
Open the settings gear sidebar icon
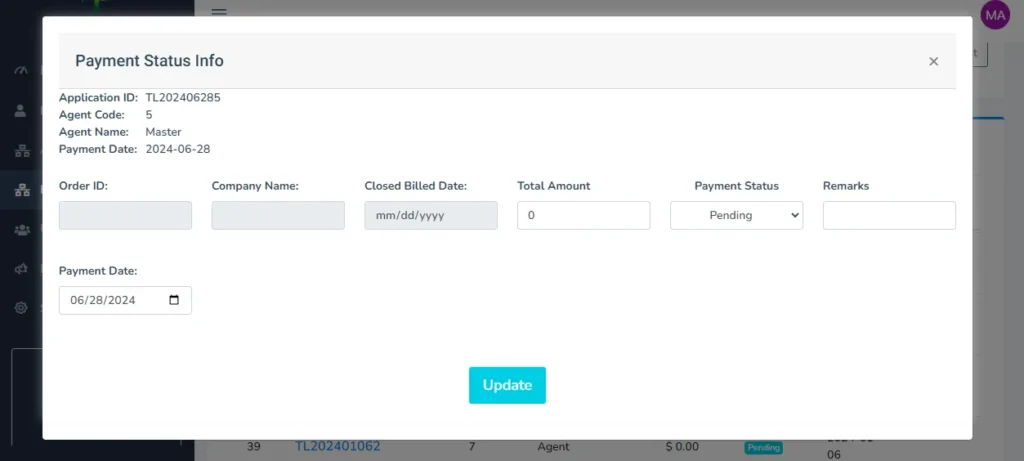click(21, 308)
